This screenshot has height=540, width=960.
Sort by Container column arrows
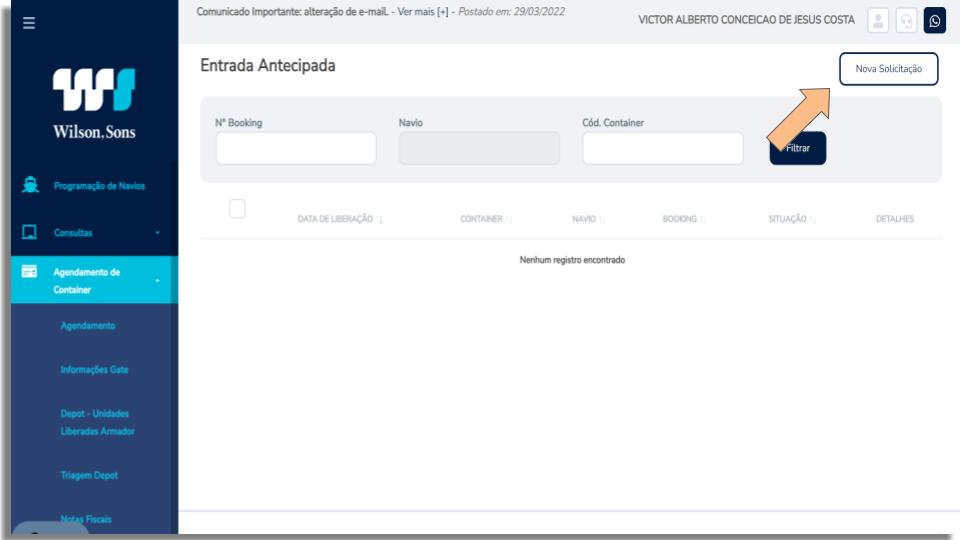509,219
